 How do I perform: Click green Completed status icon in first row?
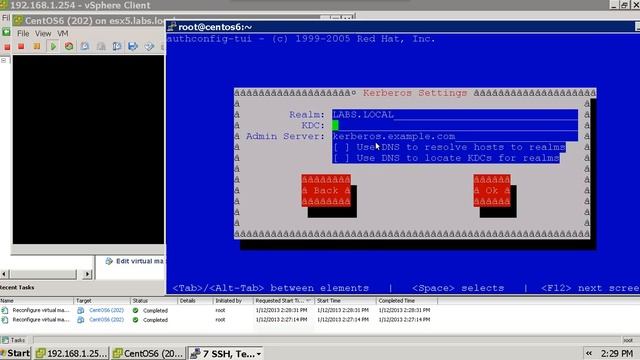point(136,310)
